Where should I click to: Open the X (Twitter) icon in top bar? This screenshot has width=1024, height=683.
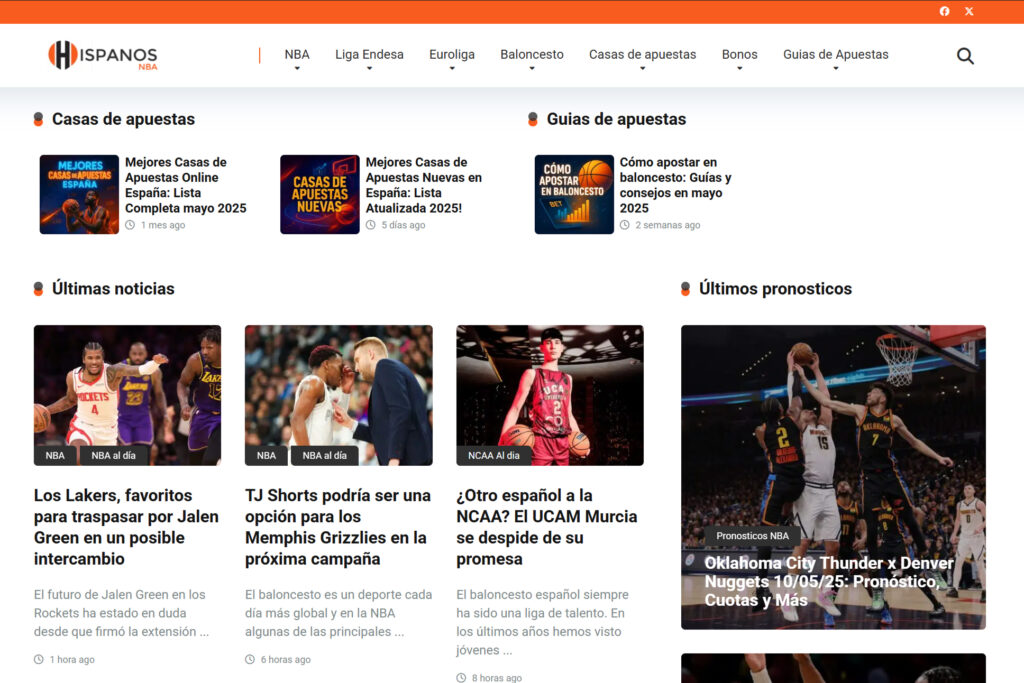[969, 11]
